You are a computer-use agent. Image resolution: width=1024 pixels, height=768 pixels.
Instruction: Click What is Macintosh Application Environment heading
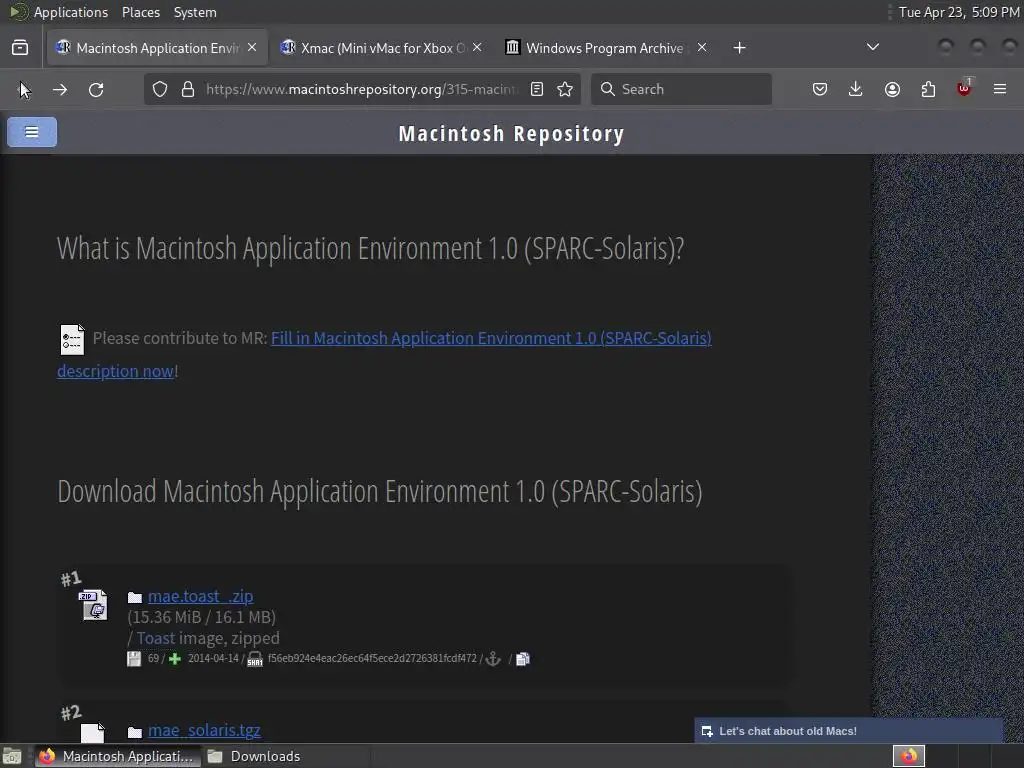pyautogui.click(x=370, y=248)
